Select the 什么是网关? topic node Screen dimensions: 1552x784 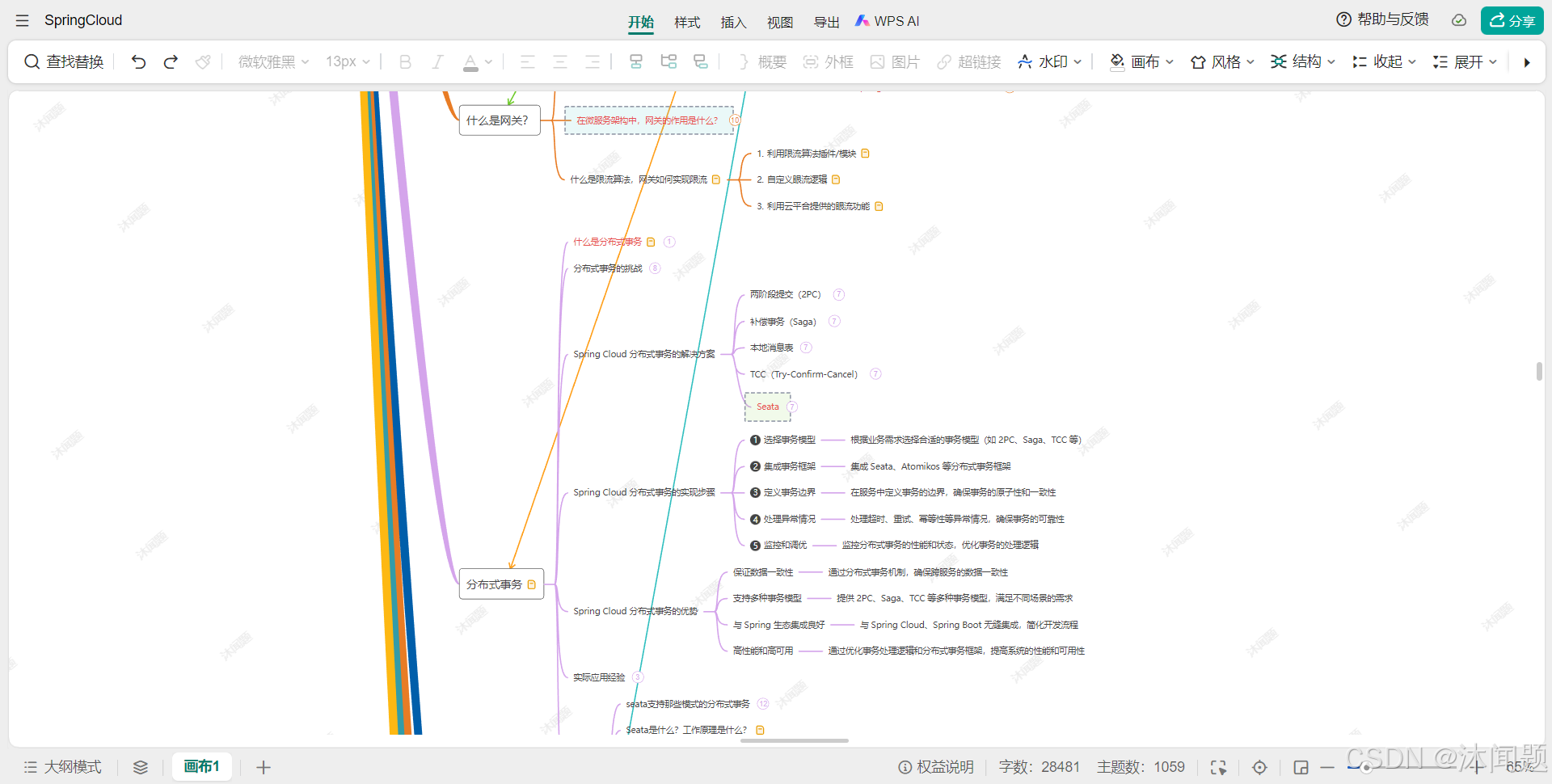pyautogui.click(x=500, y=120)
